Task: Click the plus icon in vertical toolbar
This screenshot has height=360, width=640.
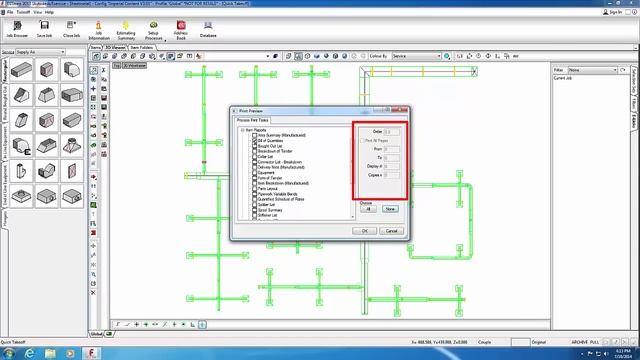Action: (x=93, y=89)
